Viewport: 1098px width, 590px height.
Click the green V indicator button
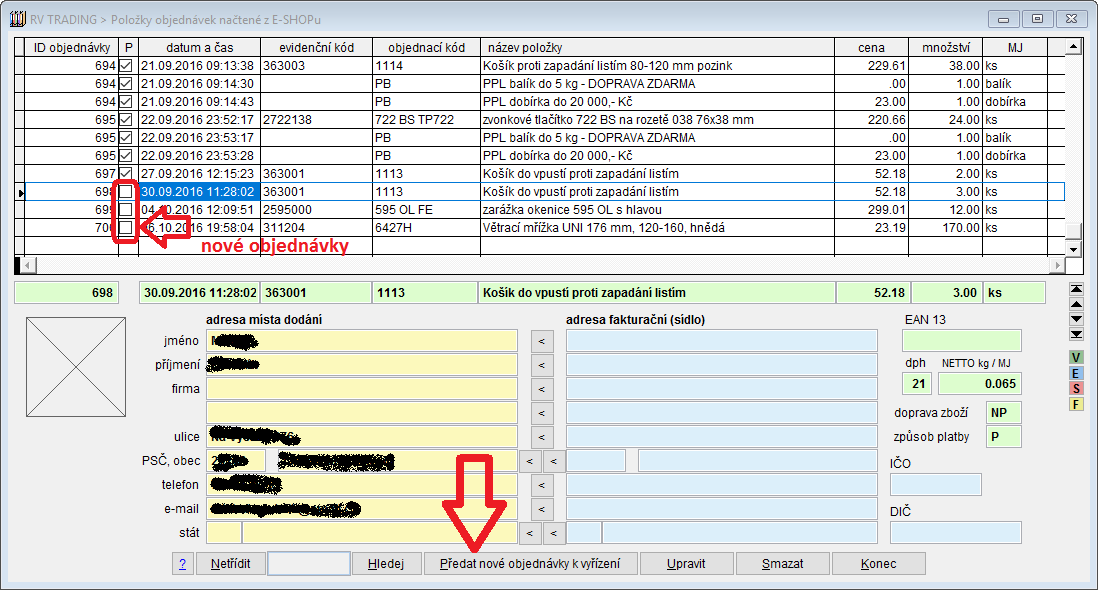click(x=1076, y=358)
